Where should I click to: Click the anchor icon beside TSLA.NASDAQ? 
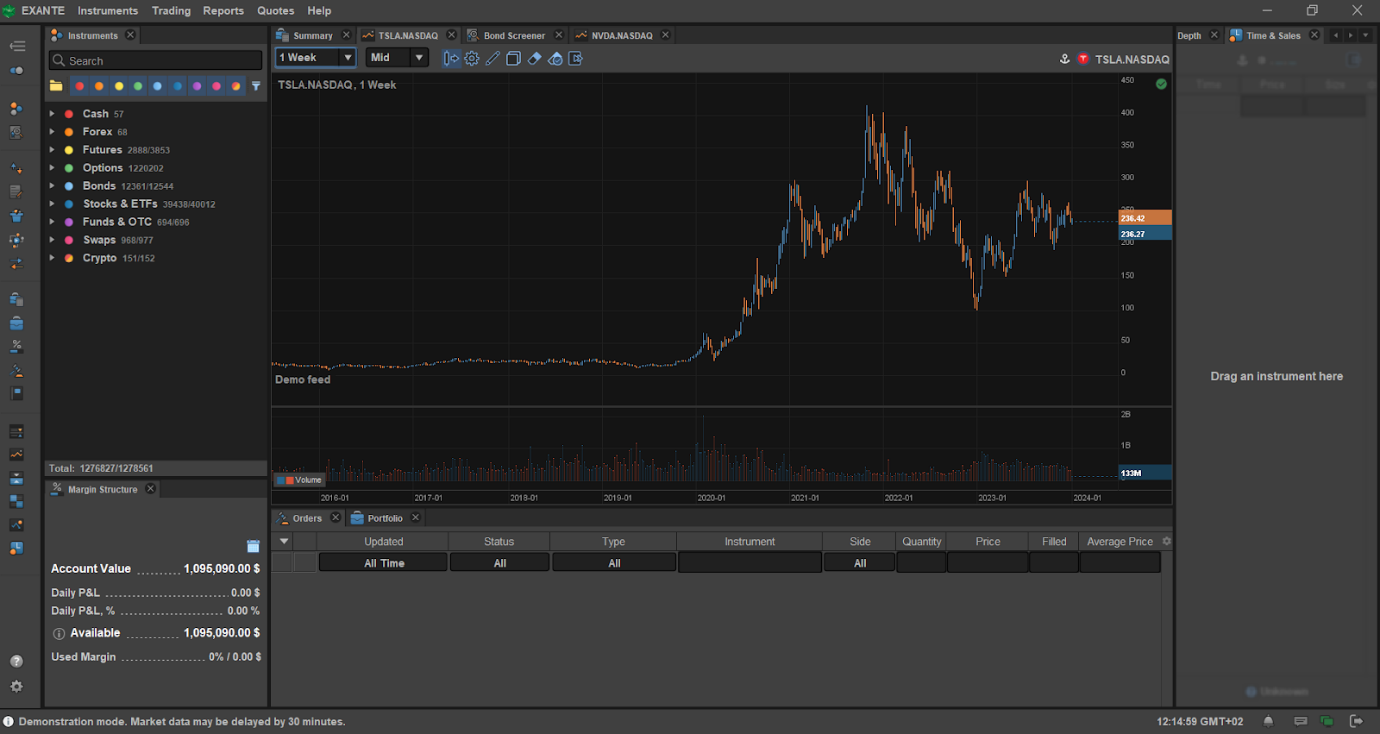pyautogui.click(x=1065, y=59)
